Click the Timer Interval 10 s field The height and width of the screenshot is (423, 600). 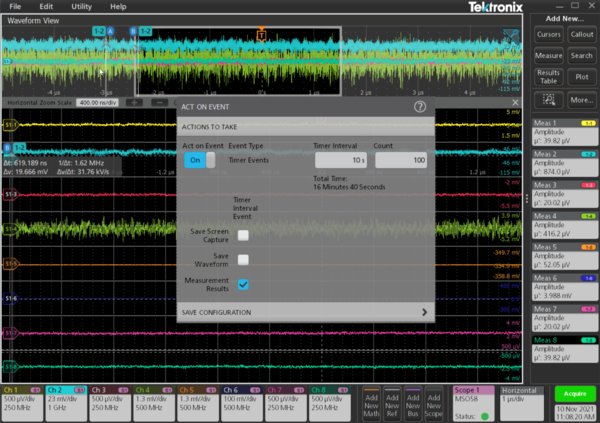tap(340, 160)
